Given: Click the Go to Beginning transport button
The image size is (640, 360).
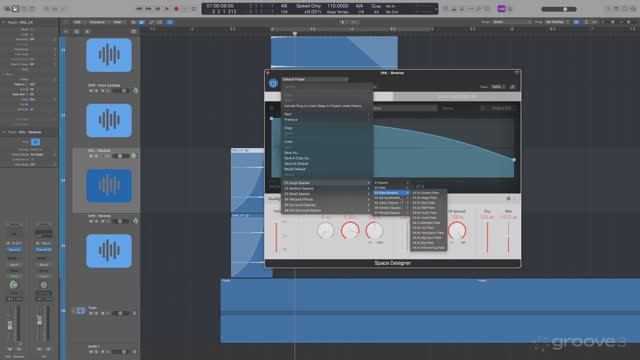Looking at the screenshot, I should point(158,9).
